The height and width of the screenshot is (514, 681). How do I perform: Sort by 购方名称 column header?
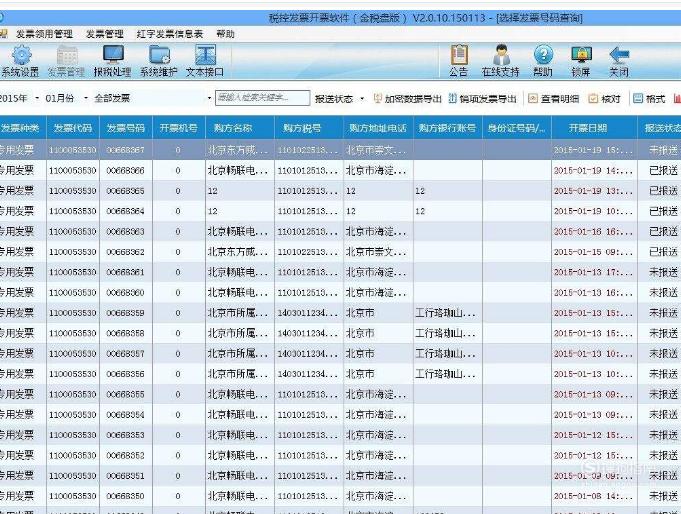(x=240, y=128)
